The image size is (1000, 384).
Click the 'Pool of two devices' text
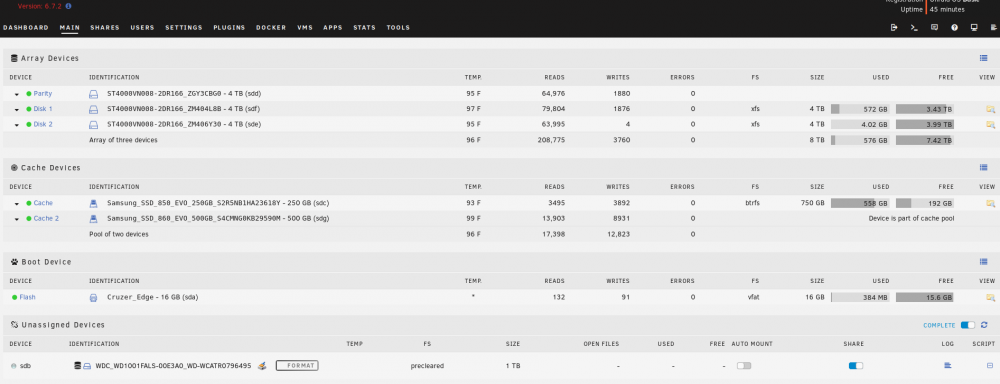[x=119, y=234]
